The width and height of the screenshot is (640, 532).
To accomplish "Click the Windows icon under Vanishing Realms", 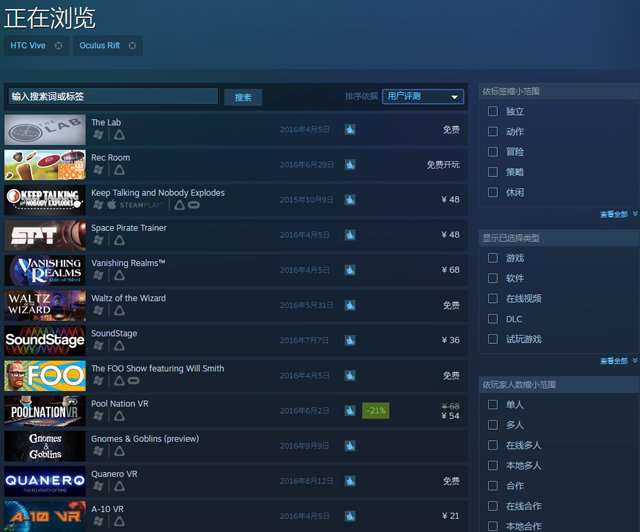I will pos(98,275).
